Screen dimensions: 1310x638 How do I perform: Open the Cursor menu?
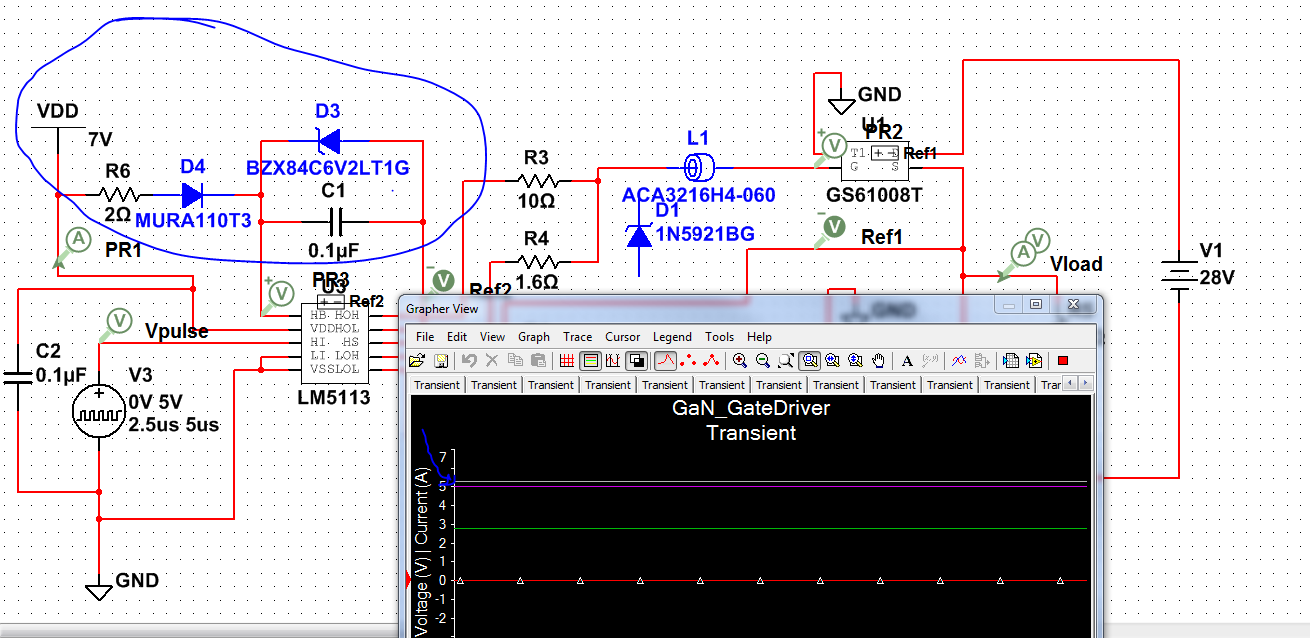click(x=622, y=337)
